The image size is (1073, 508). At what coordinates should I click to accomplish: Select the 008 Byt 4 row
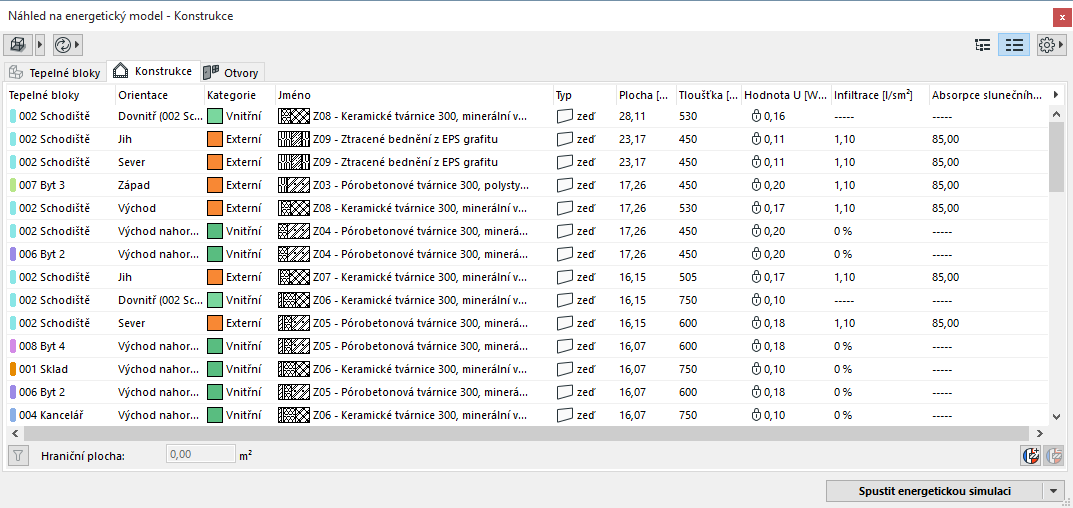click(527, 346)
